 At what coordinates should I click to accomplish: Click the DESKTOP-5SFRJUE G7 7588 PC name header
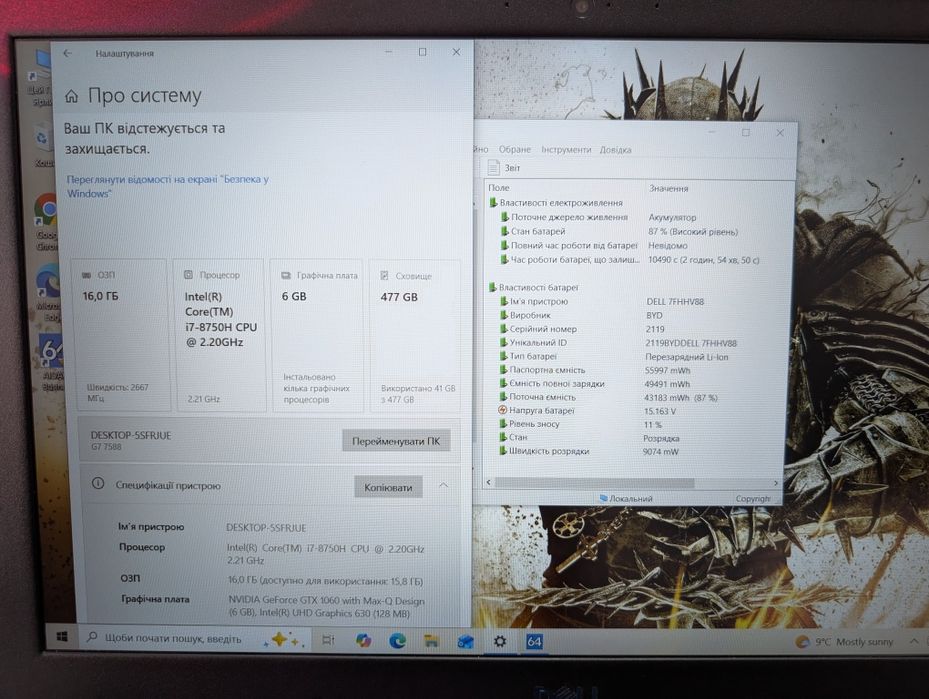(x=131, y=440)
